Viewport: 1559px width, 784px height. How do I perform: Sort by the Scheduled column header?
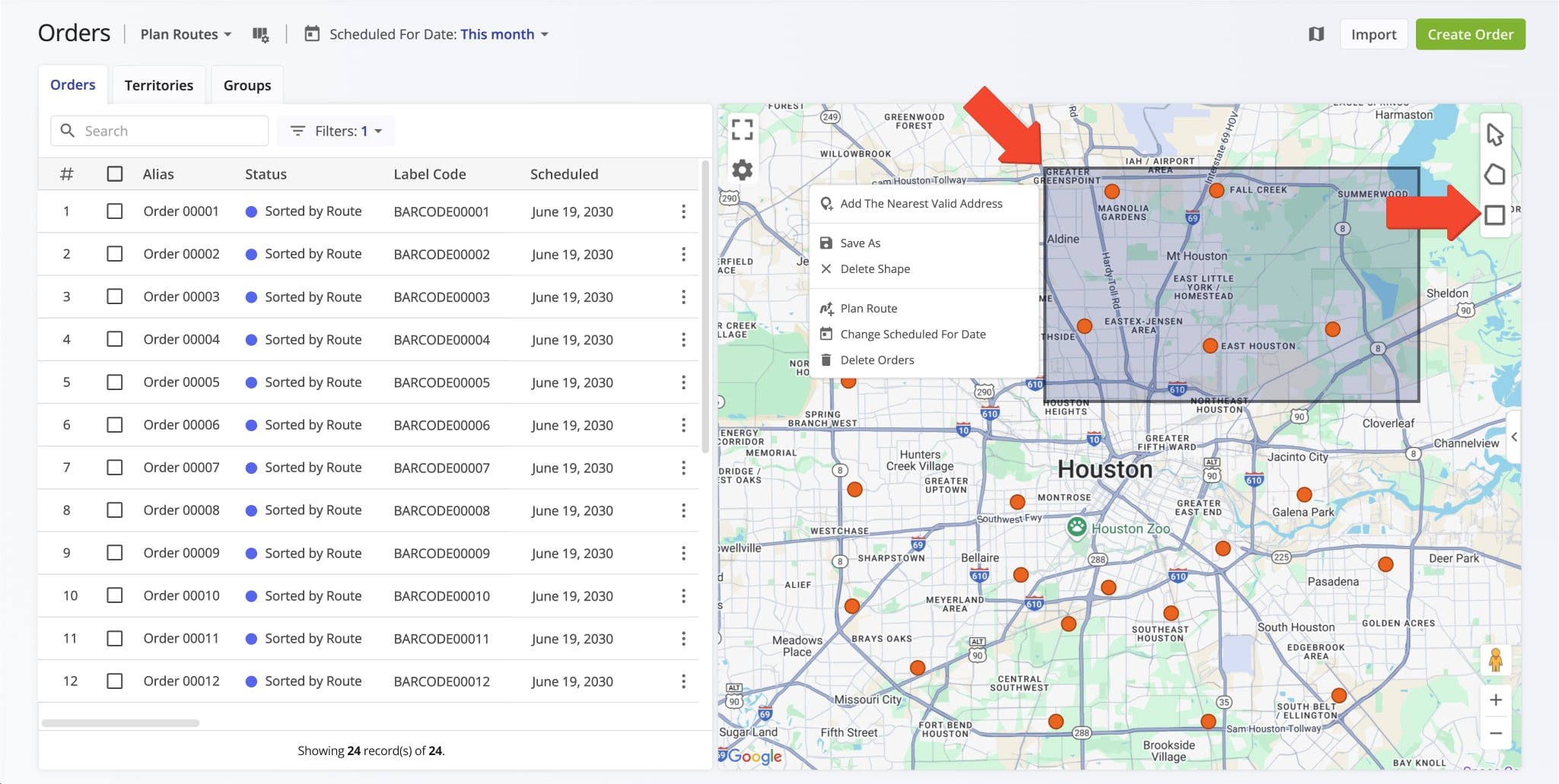click(564, 174)
